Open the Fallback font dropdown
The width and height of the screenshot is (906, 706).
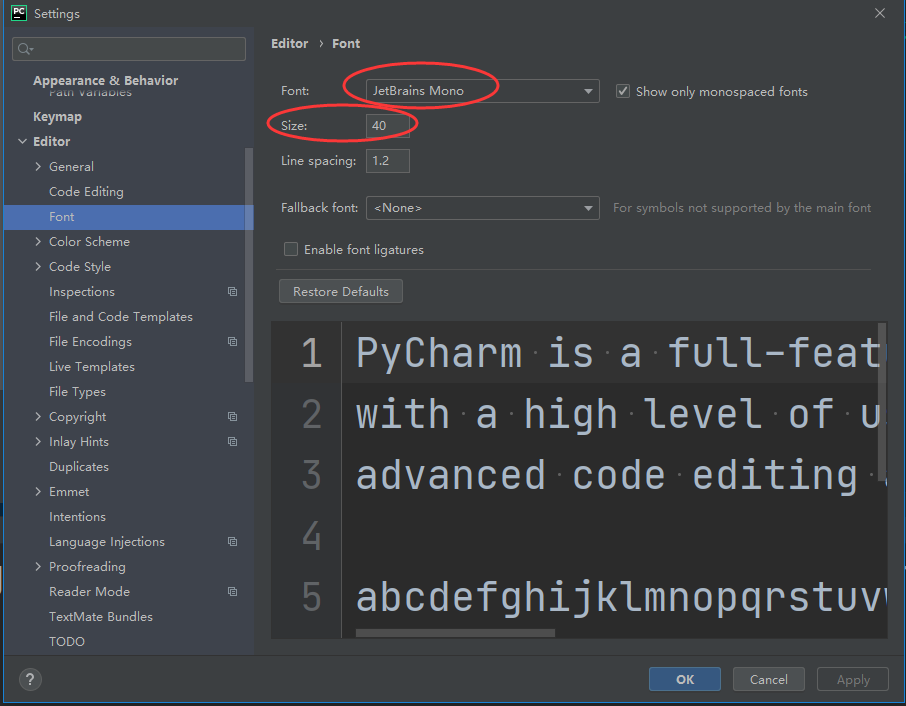[482, 208]
